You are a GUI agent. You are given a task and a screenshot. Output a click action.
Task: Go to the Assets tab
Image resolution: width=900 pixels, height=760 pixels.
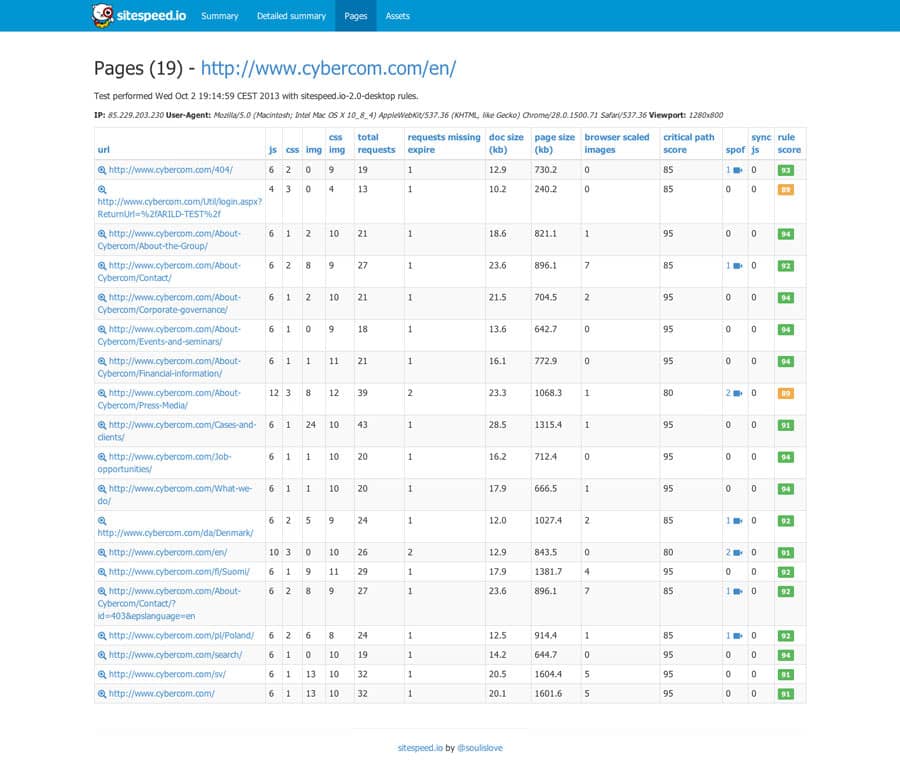pyautogui.click(x=397, y=16)
